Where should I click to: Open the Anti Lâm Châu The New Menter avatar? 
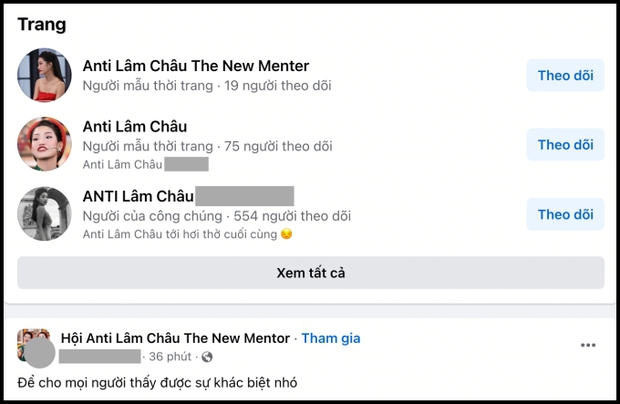(x=44, y=75)
